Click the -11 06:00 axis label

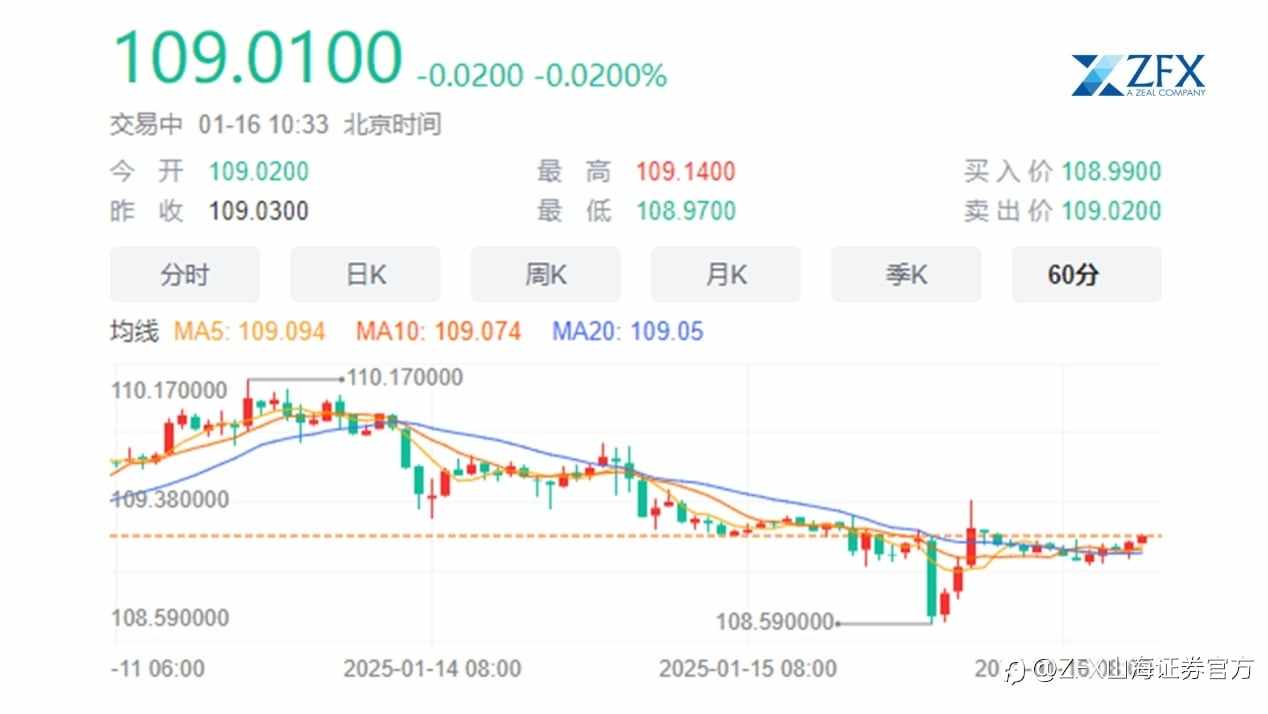(x=159, y=668)
